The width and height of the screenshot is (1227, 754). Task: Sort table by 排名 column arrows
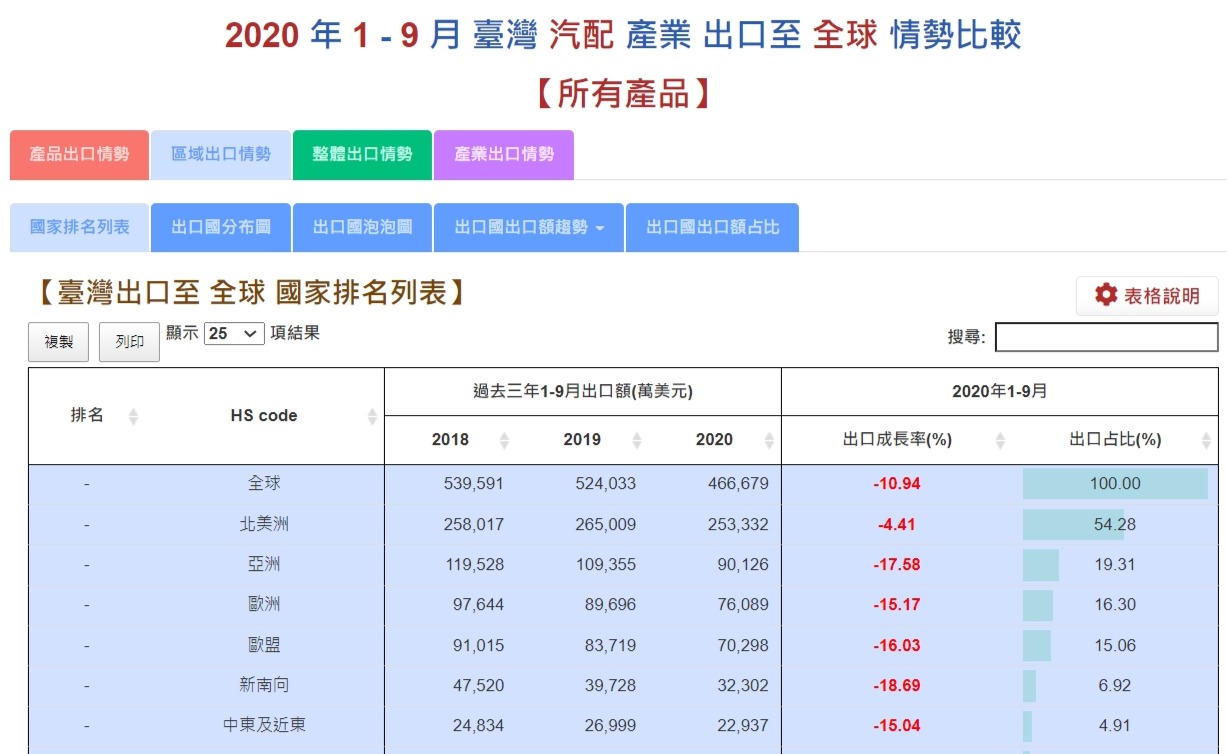133,416
